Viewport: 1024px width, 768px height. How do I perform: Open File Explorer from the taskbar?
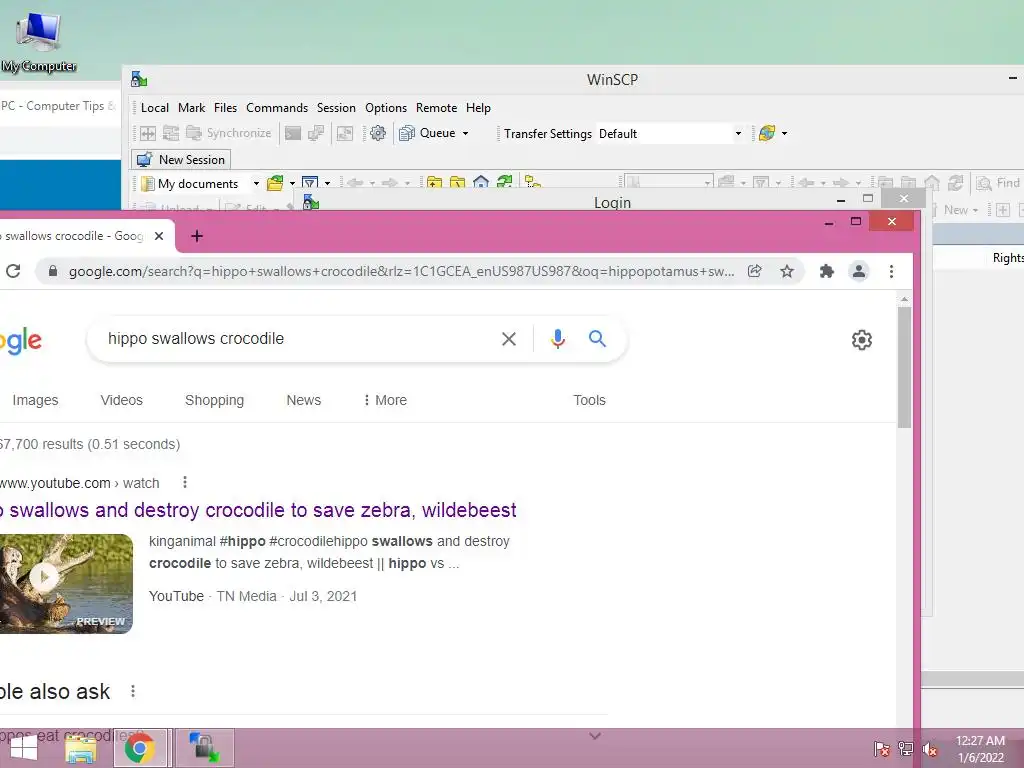tap(81, 748)
